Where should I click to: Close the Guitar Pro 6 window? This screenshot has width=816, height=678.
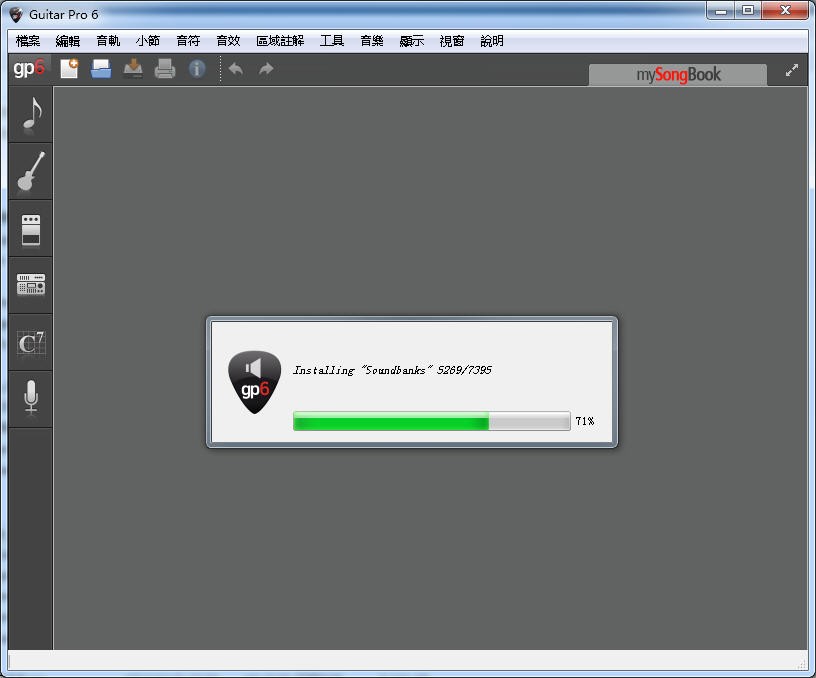click(x=785, y=10)
